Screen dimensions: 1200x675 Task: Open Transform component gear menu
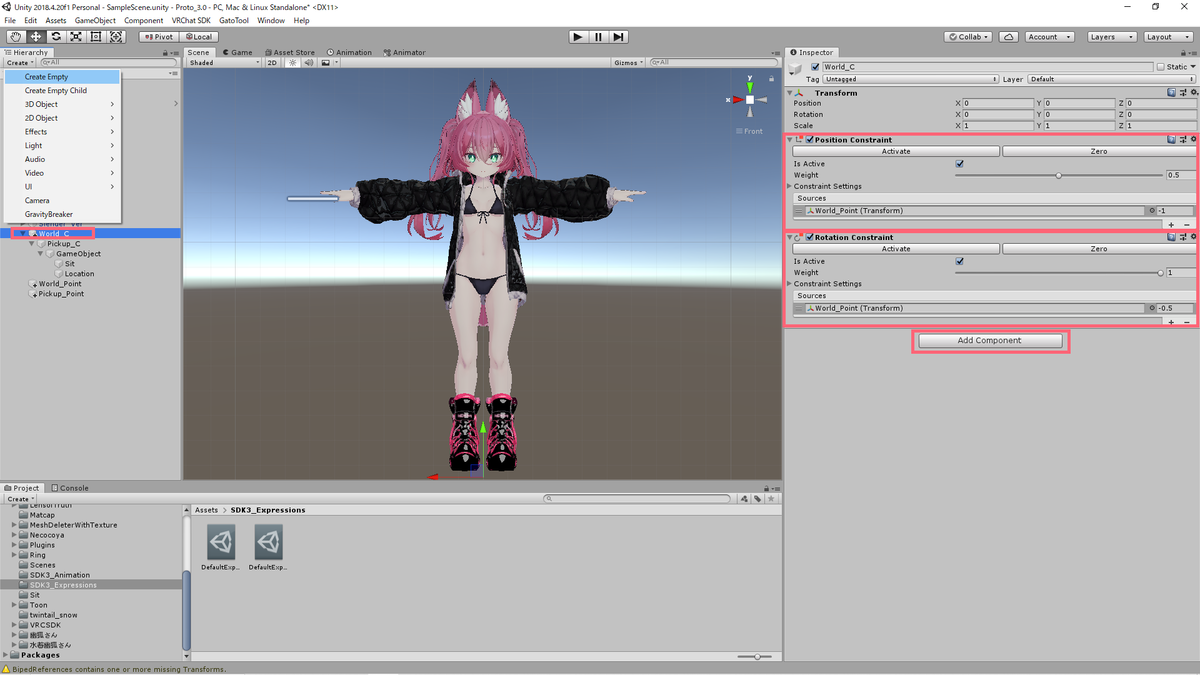1193,92
